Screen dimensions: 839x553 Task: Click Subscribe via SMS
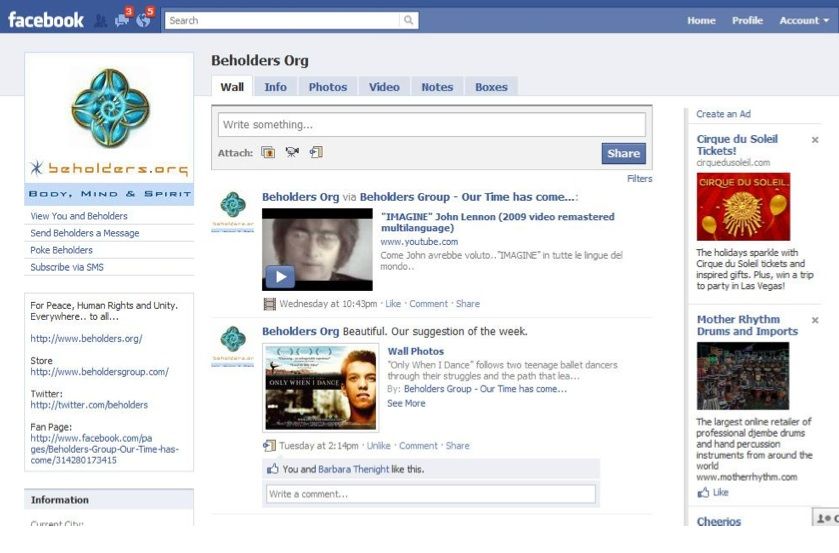67,267
